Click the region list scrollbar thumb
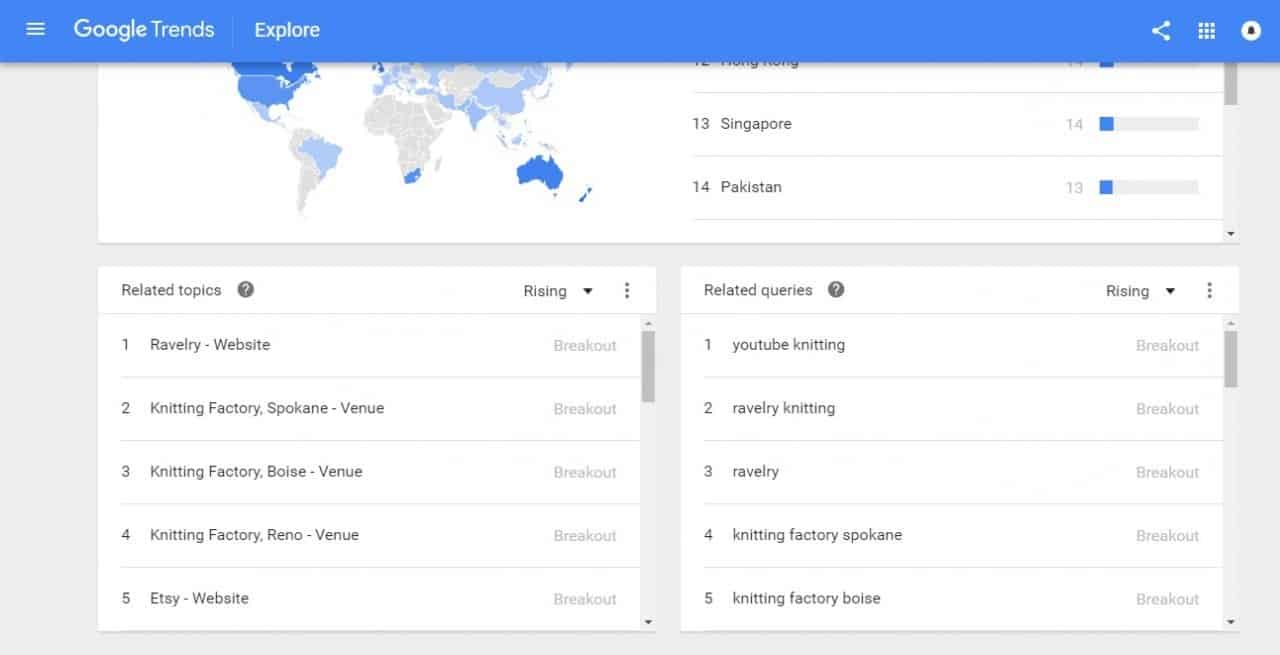 coord(1231,82)
